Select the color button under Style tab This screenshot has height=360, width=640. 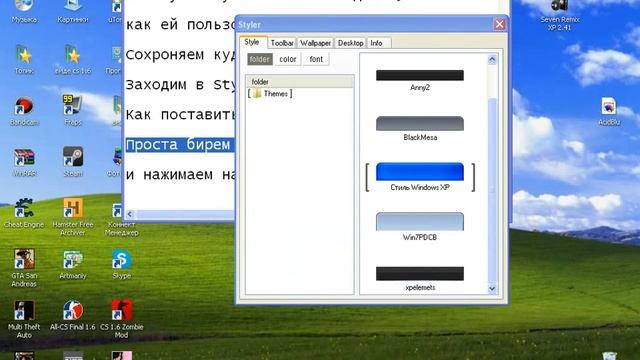(288, 59)
